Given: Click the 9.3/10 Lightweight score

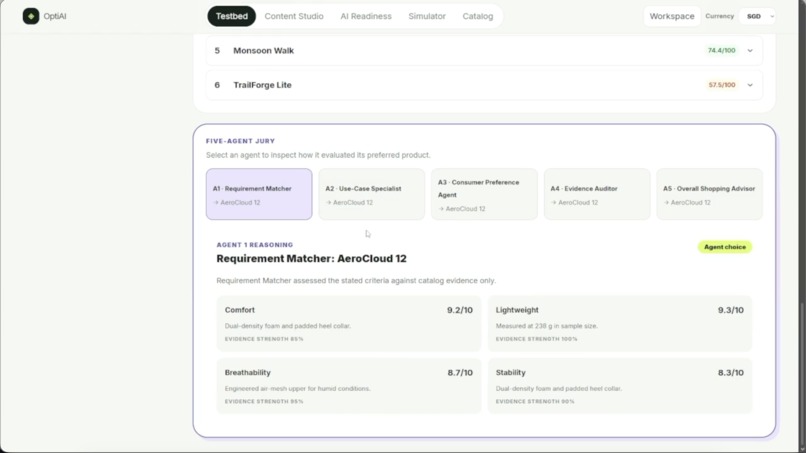Looking at the screenshot, I should tap(730, 310).
